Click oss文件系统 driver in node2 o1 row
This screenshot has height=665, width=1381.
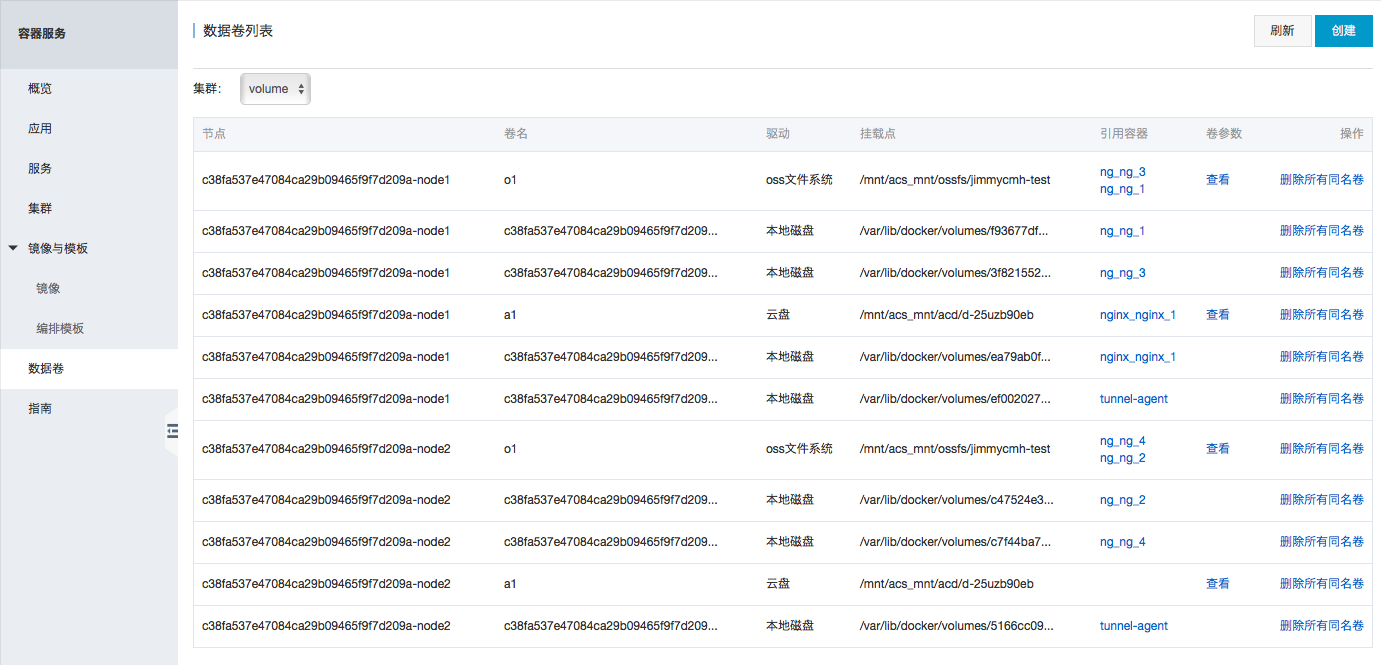[x=799, y=449]
